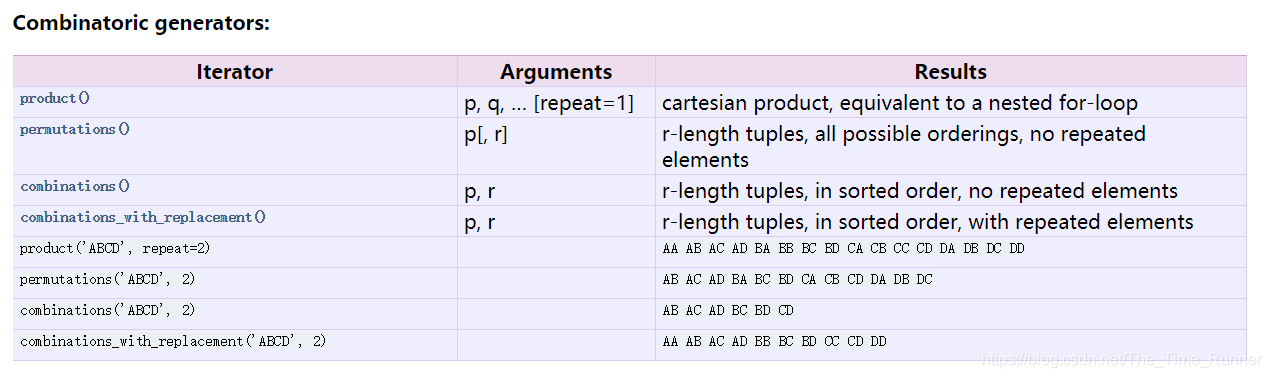Image resolution: width=1272 pixels, height=378 pixels.
Task: Click the Results column header
Action: click(x=950, y=71)
